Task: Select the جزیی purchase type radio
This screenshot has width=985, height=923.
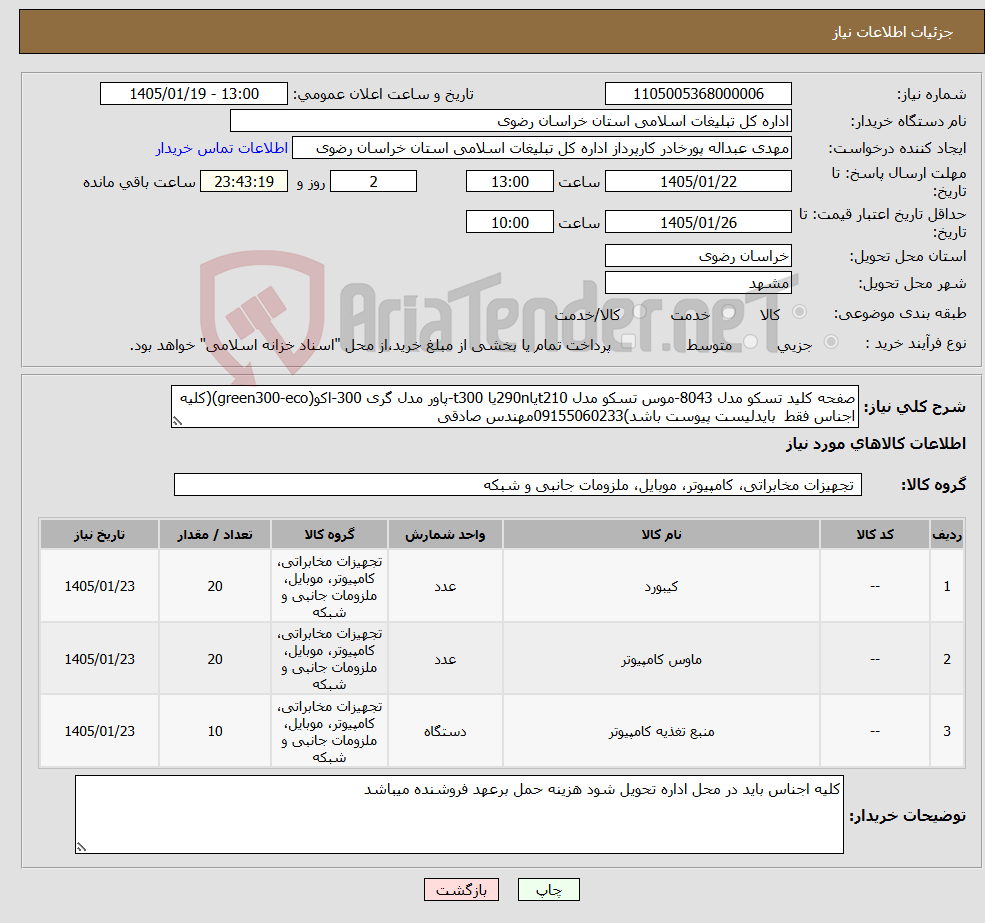Action: (x=830, y=342)
